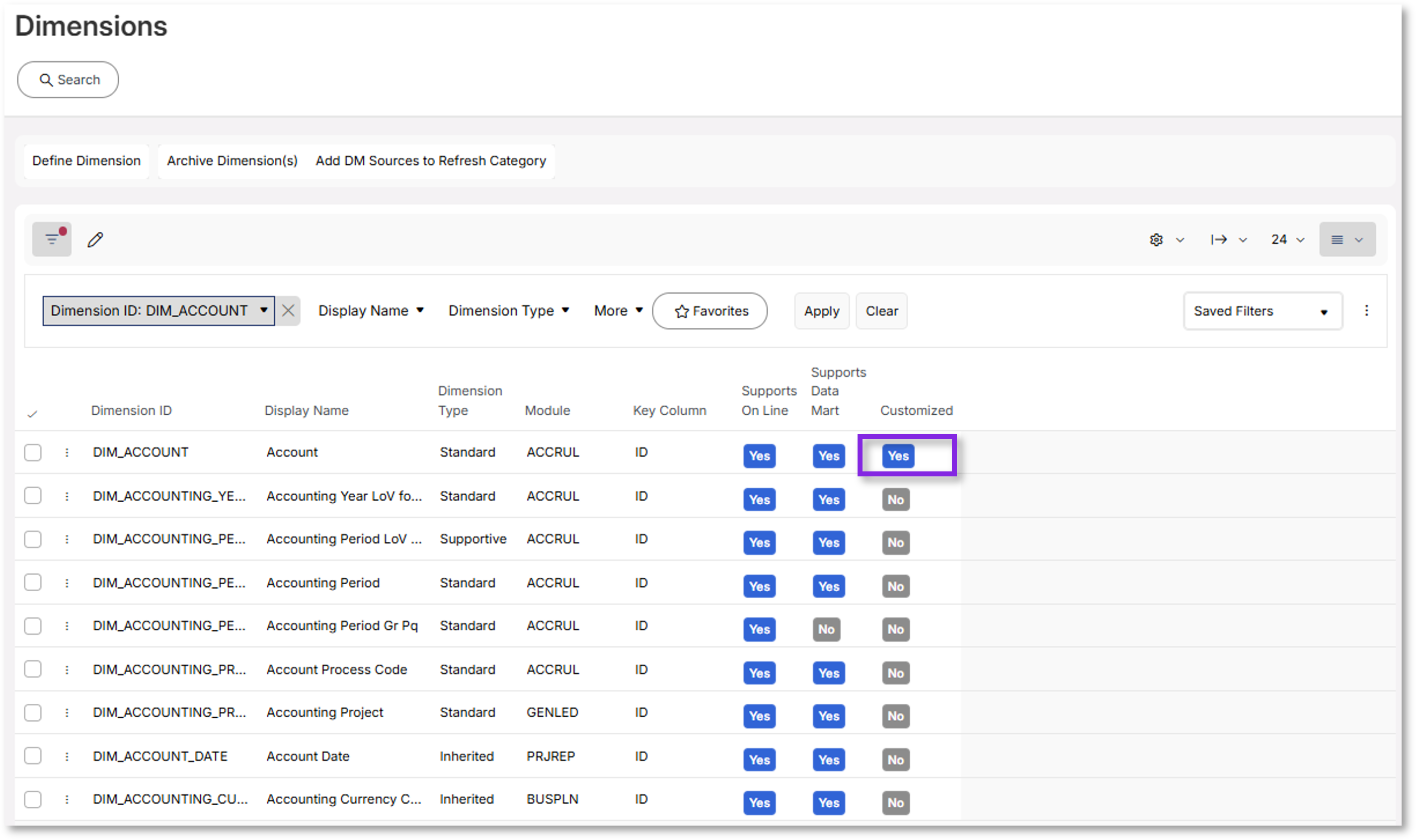The image size is (1416, 840).
Task: Click the Clear filter button
Action: pos(881,311)
